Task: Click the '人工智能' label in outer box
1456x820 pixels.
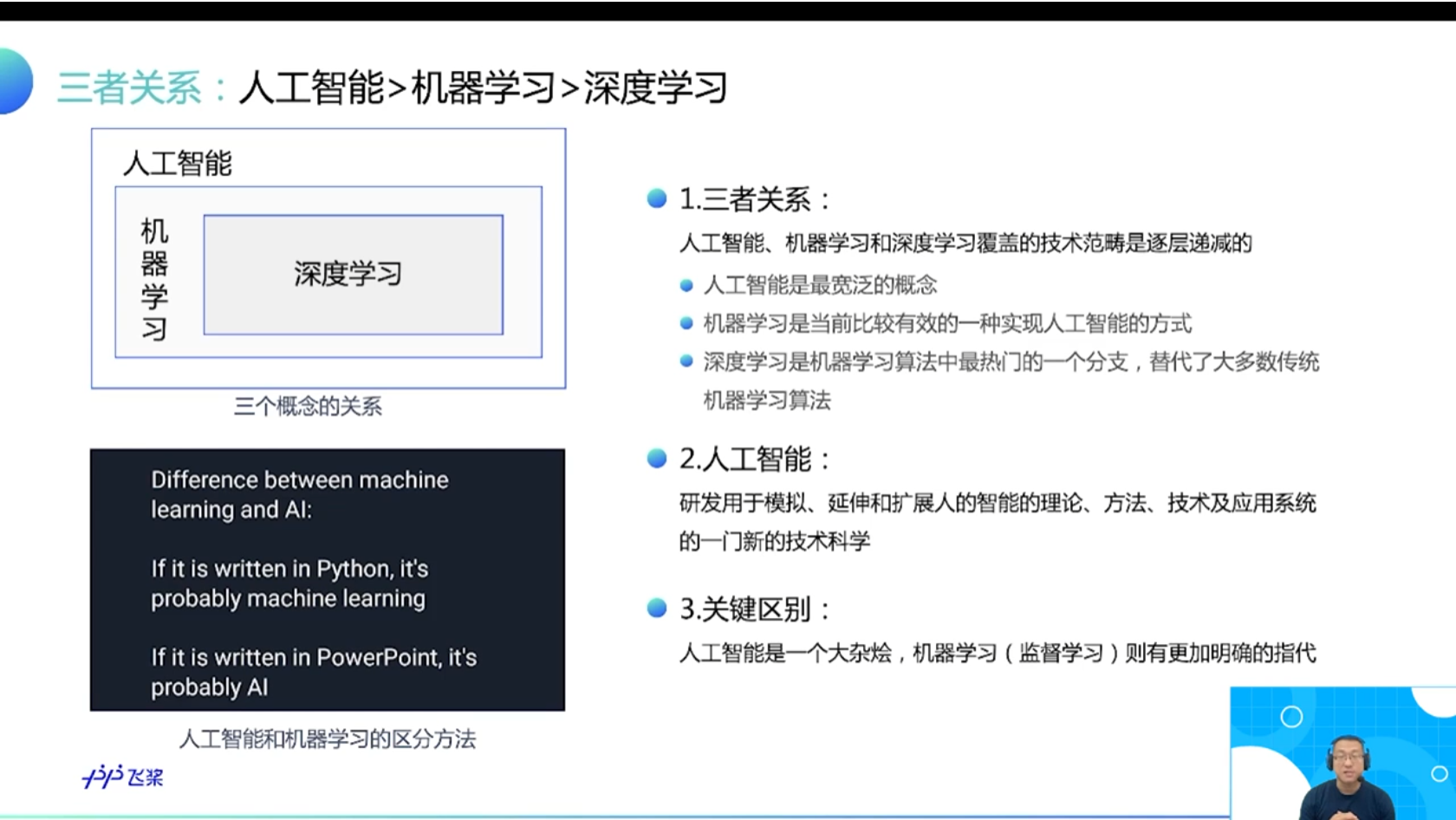Action: coord(178,163)
